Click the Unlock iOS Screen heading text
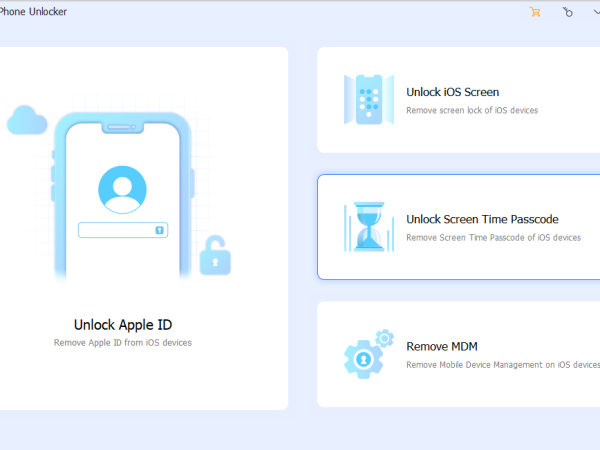 coord(453,92)
